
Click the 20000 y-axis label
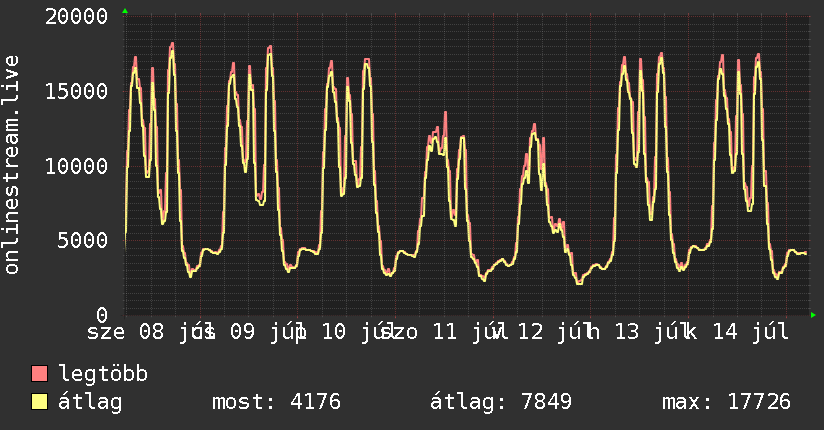77,16
